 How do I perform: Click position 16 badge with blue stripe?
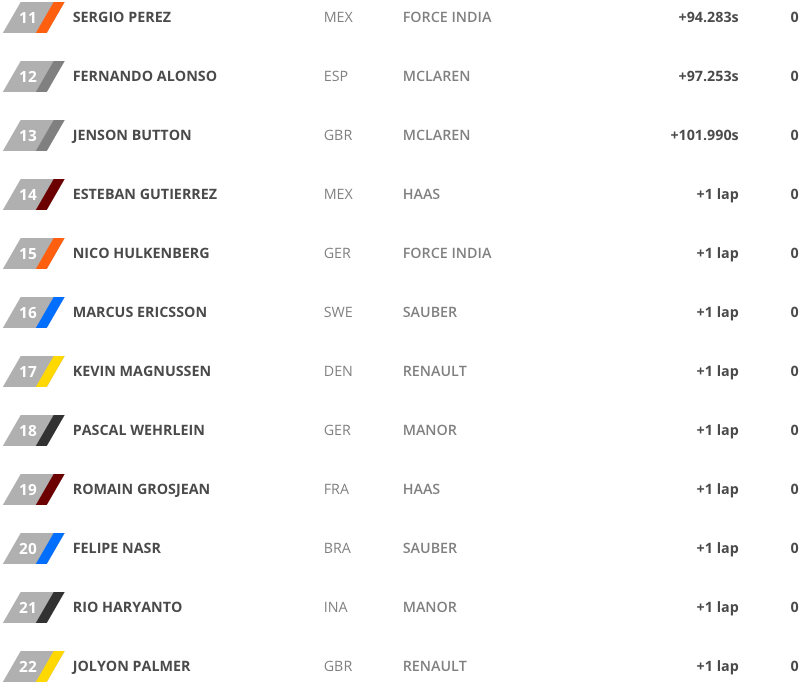point(34,312)
